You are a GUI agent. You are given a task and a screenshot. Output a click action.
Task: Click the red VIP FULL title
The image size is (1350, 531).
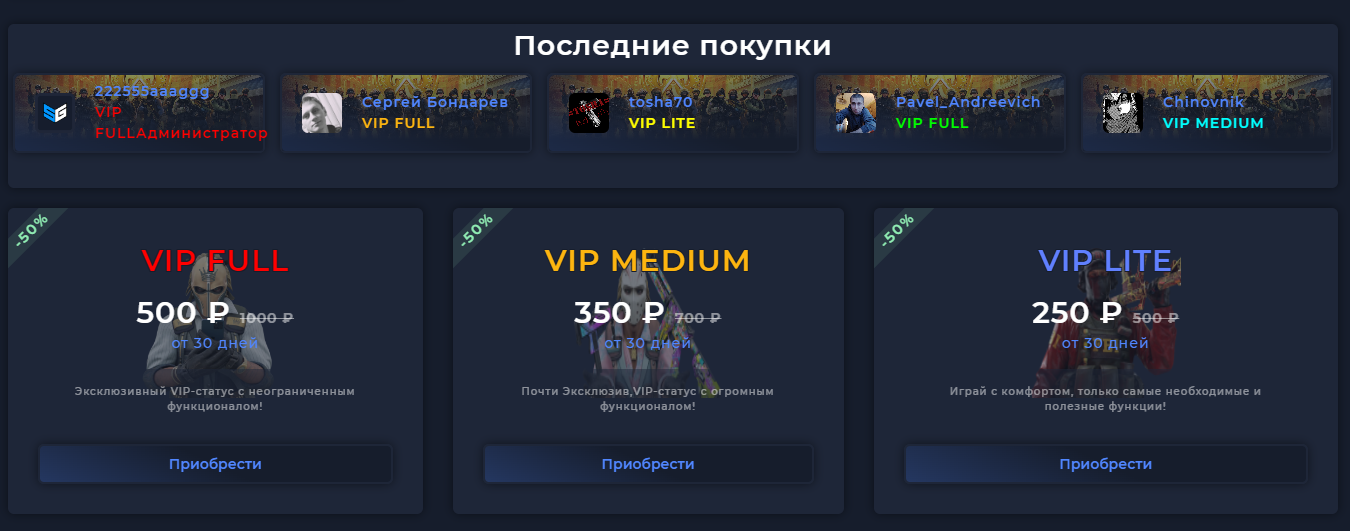pos(215,261)
